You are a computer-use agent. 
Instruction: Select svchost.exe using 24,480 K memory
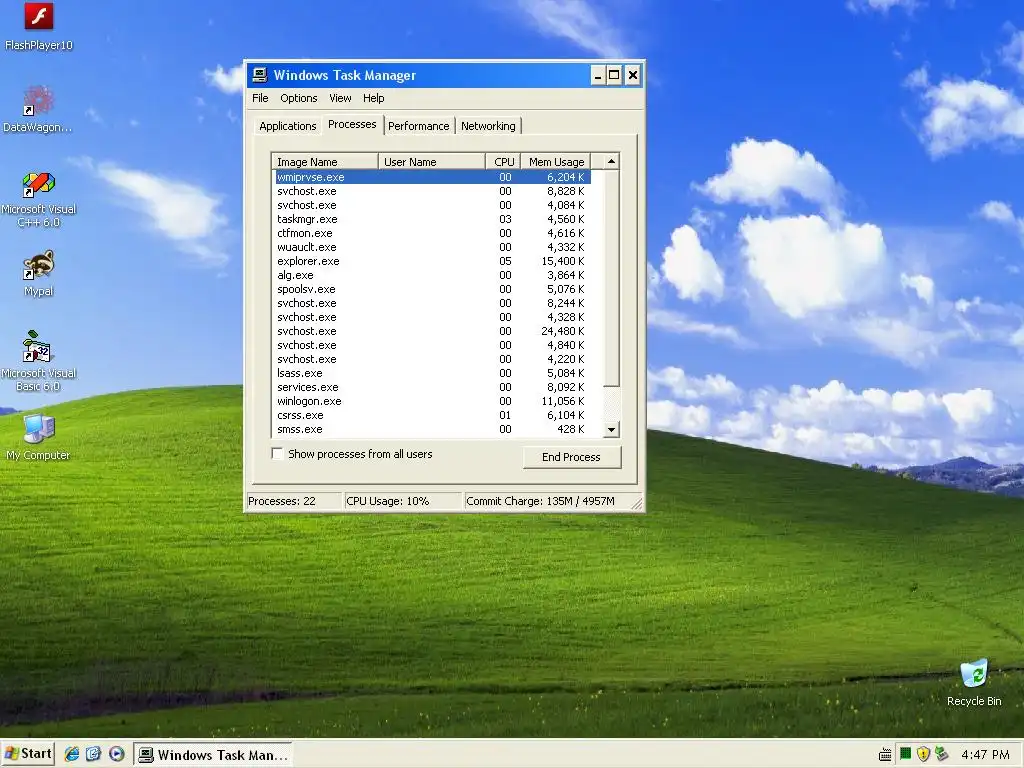click(432, 331)
